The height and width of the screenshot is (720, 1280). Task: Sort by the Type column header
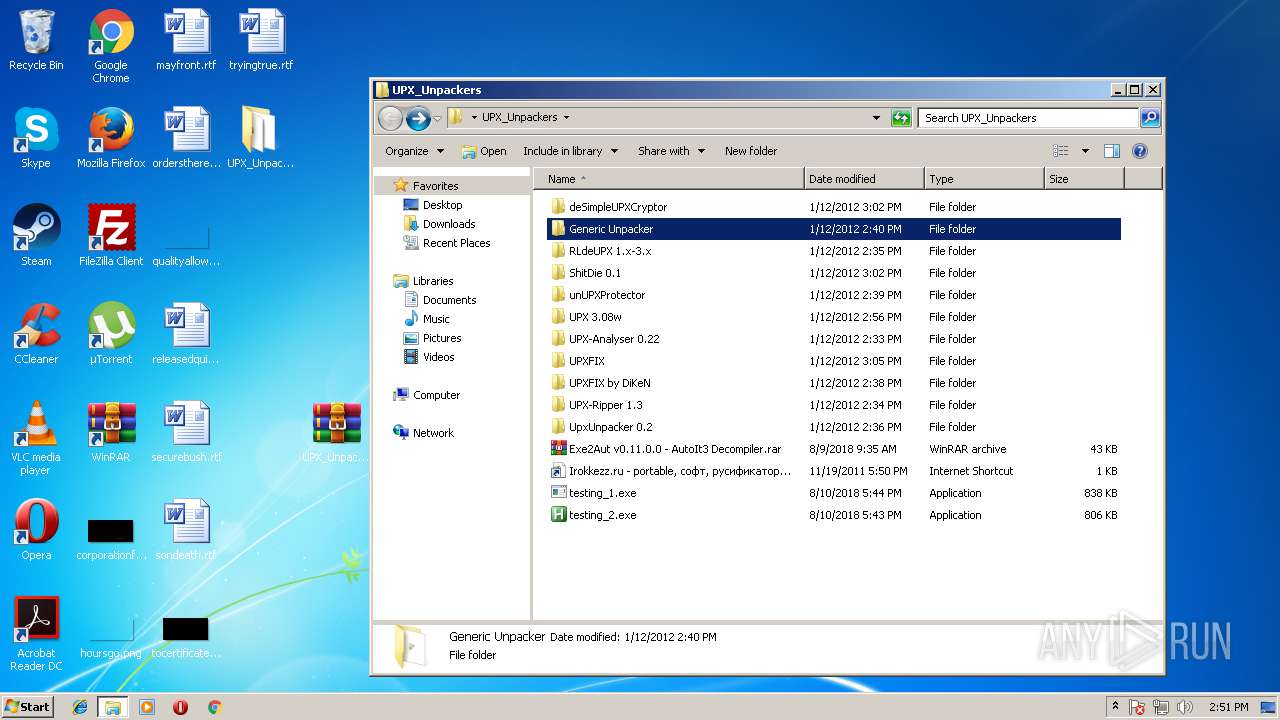pyautogui.click(x=984, y=179)
